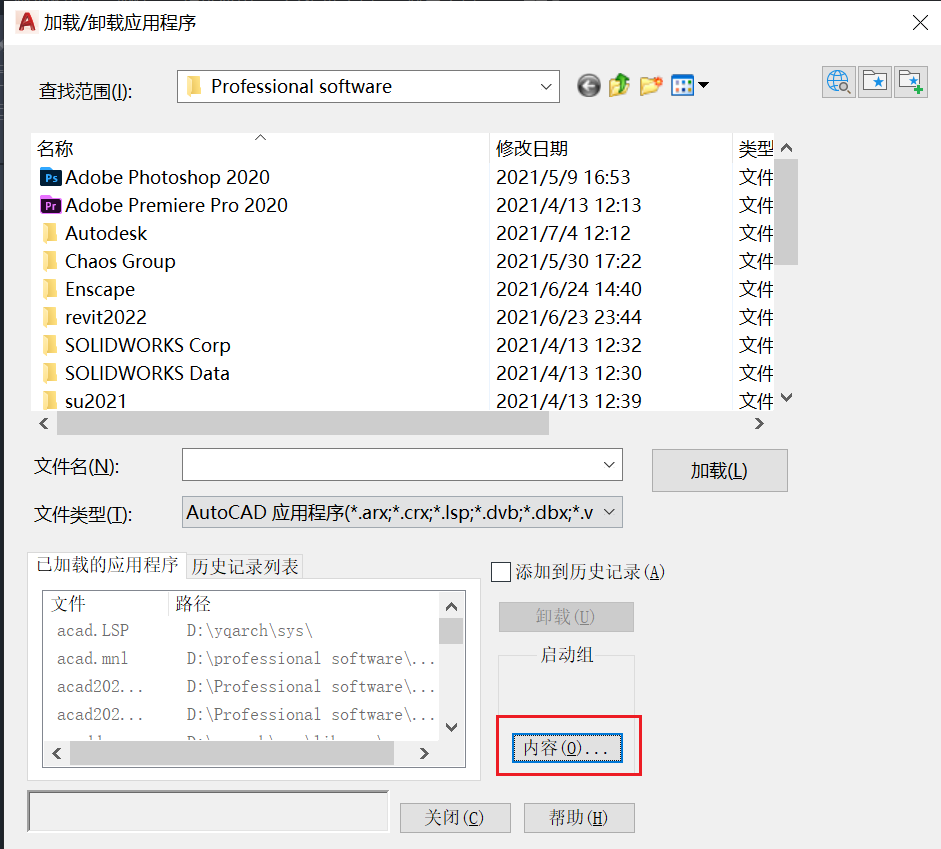Click the 类型 column header

click(x=756, y=148)
